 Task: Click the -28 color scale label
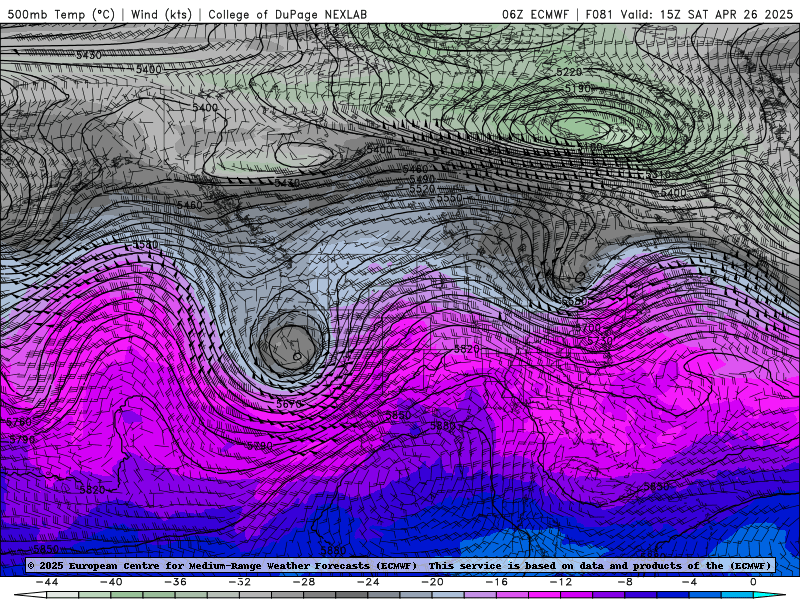pos(304,582)
